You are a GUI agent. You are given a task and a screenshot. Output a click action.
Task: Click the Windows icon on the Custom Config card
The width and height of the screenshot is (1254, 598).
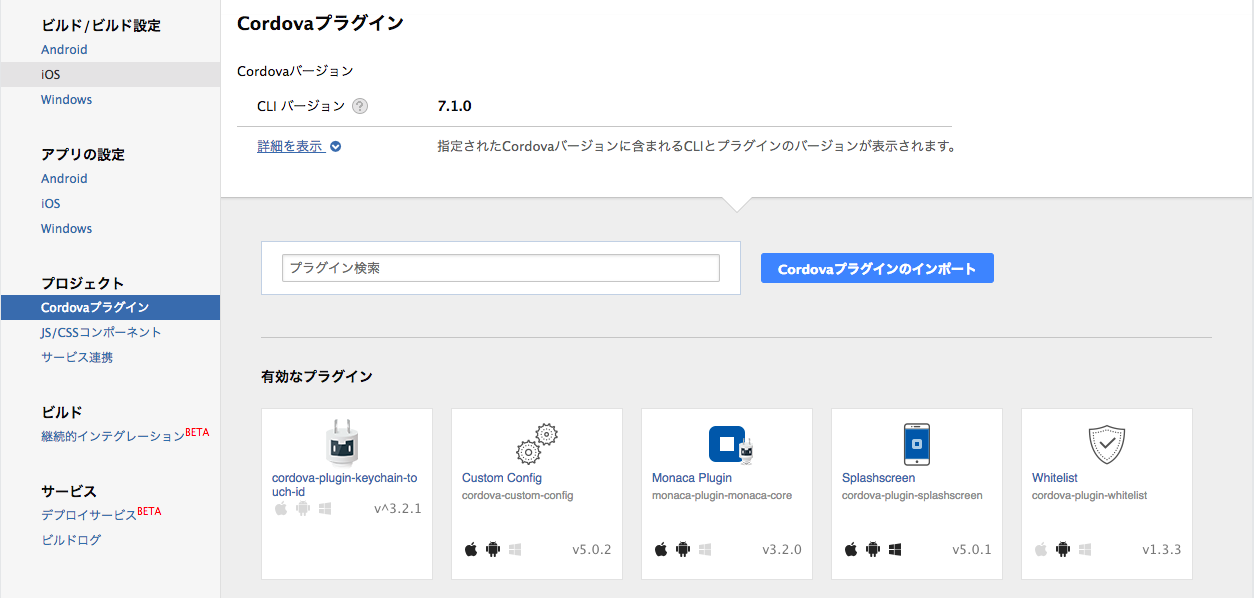[515, 549]
